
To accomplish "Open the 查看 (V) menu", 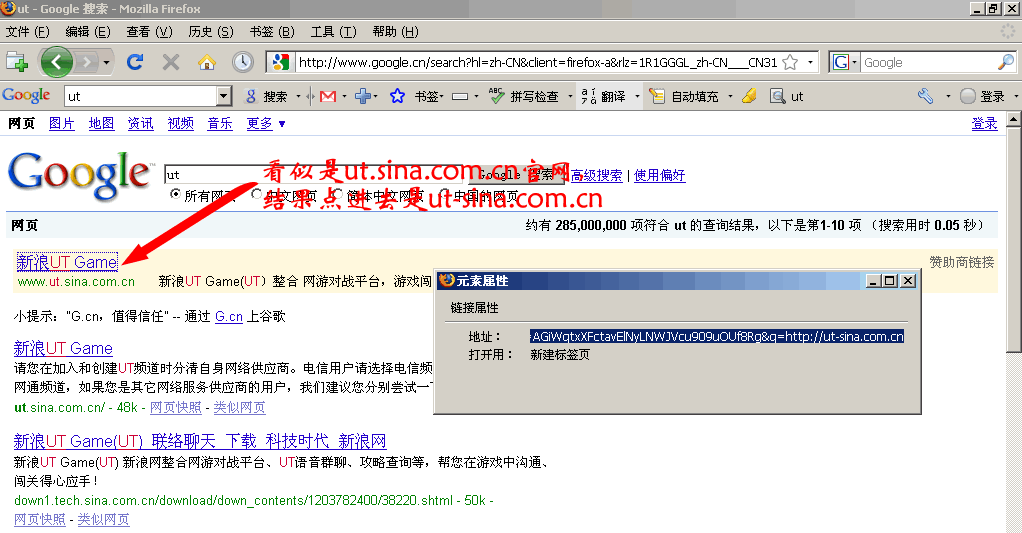I will [149, 31].
